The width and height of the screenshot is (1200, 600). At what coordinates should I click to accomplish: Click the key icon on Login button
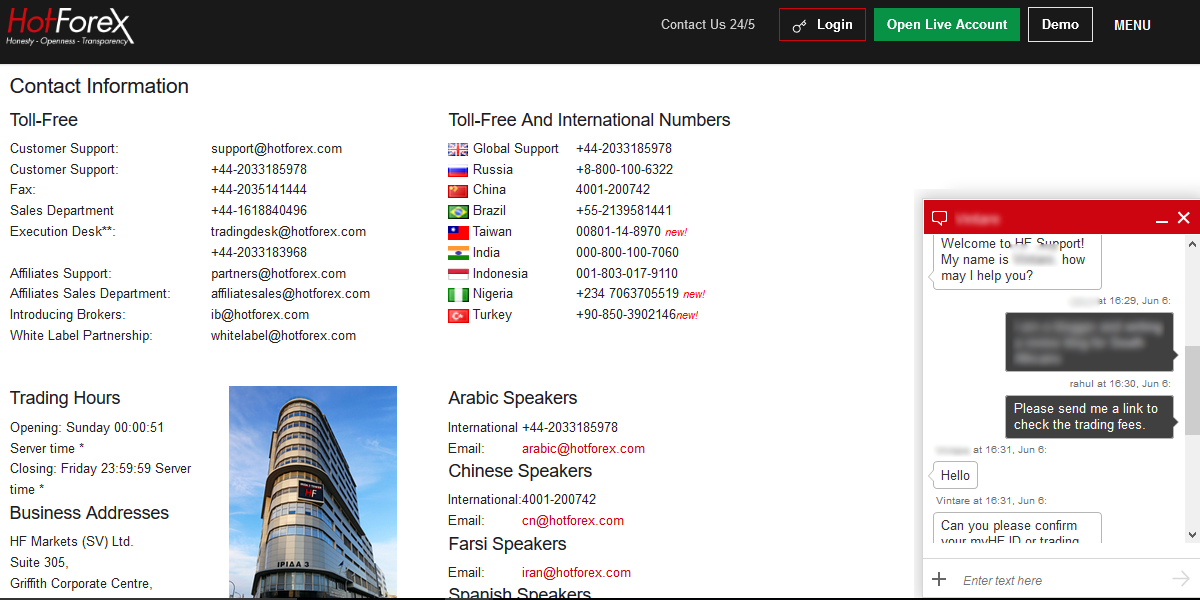tap(799, 26)
